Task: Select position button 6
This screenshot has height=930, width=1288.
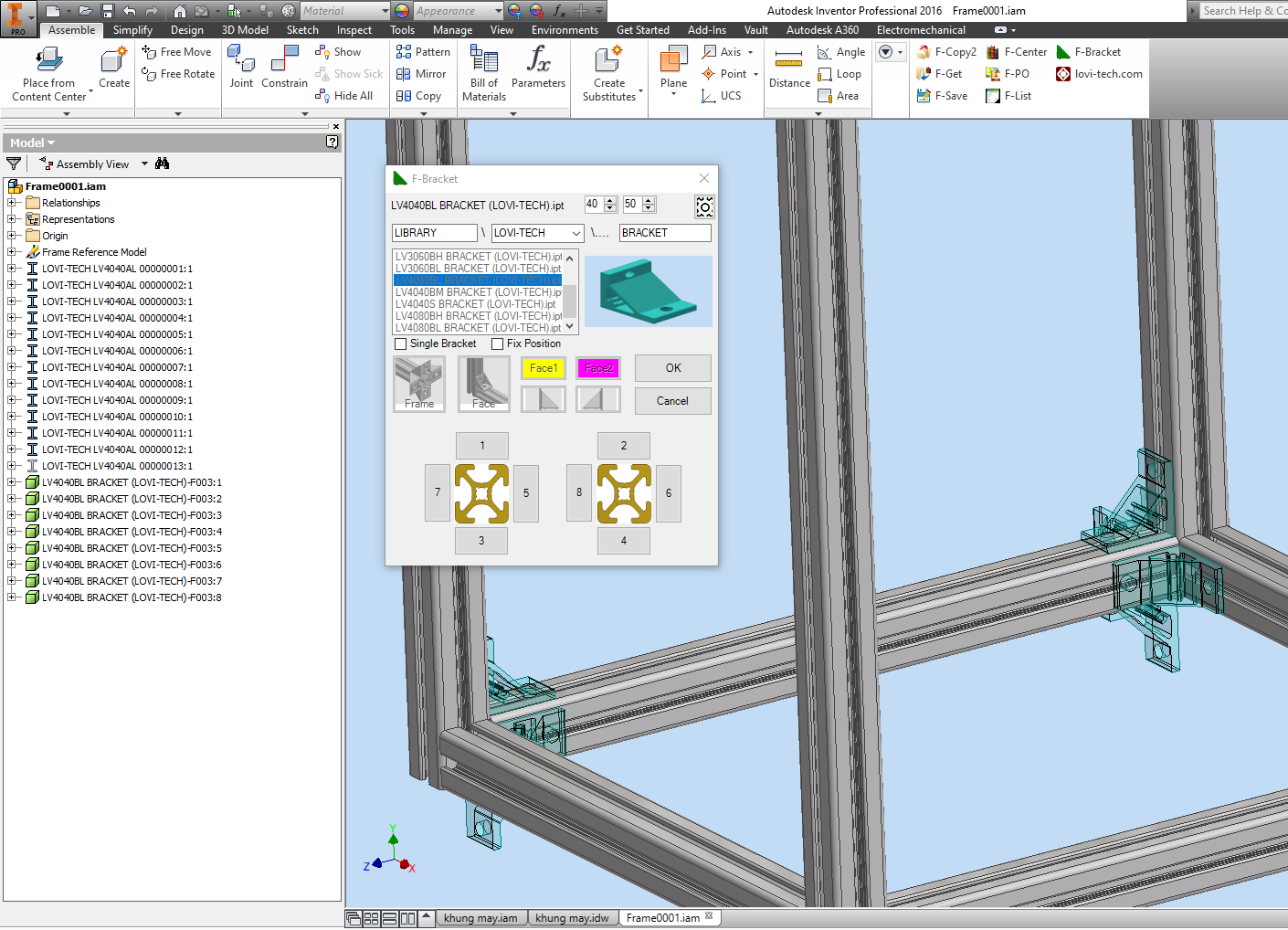Action: coord(669,493)
